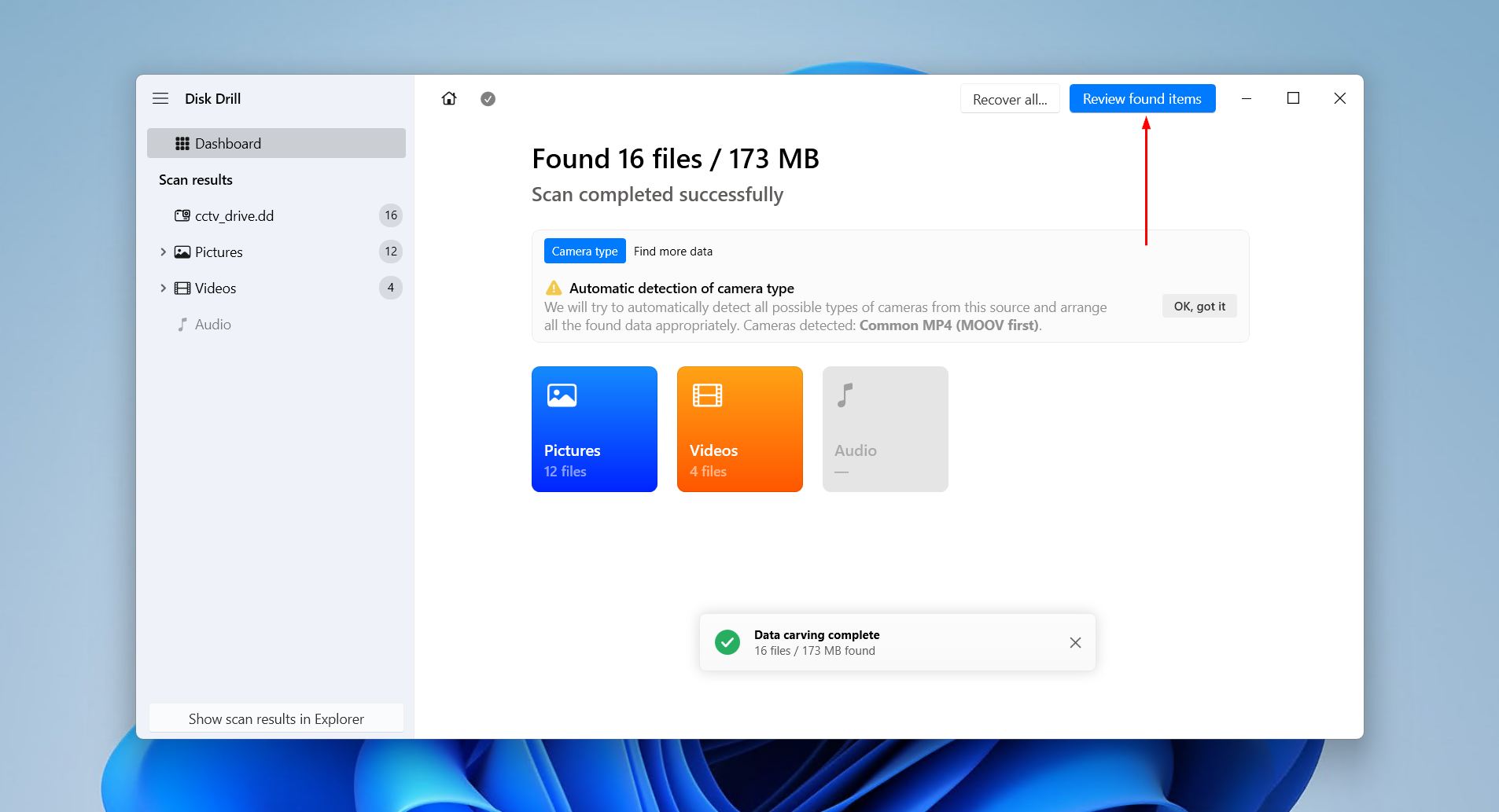This screenshot has width=1499, height=812.
Task: Click the grey Audio tile
Action: point(886,429)
